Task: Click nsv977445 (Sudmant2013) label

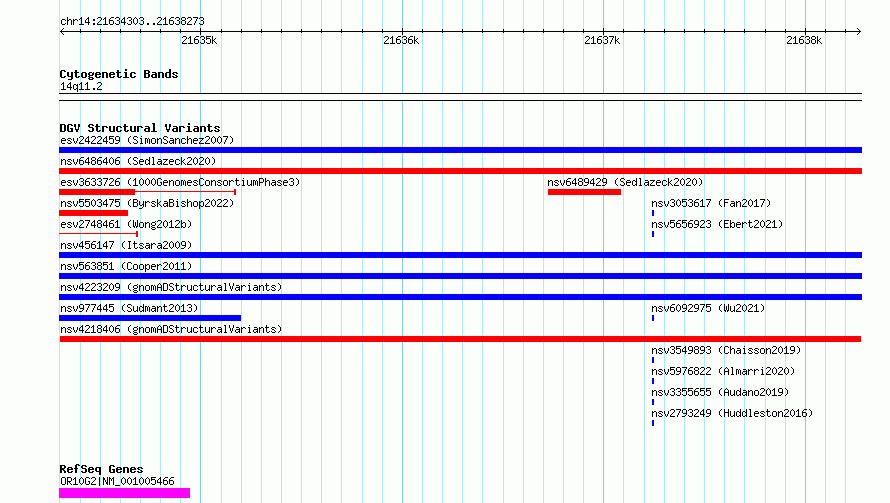Action: pyautogui.click(x=129, y=308)
